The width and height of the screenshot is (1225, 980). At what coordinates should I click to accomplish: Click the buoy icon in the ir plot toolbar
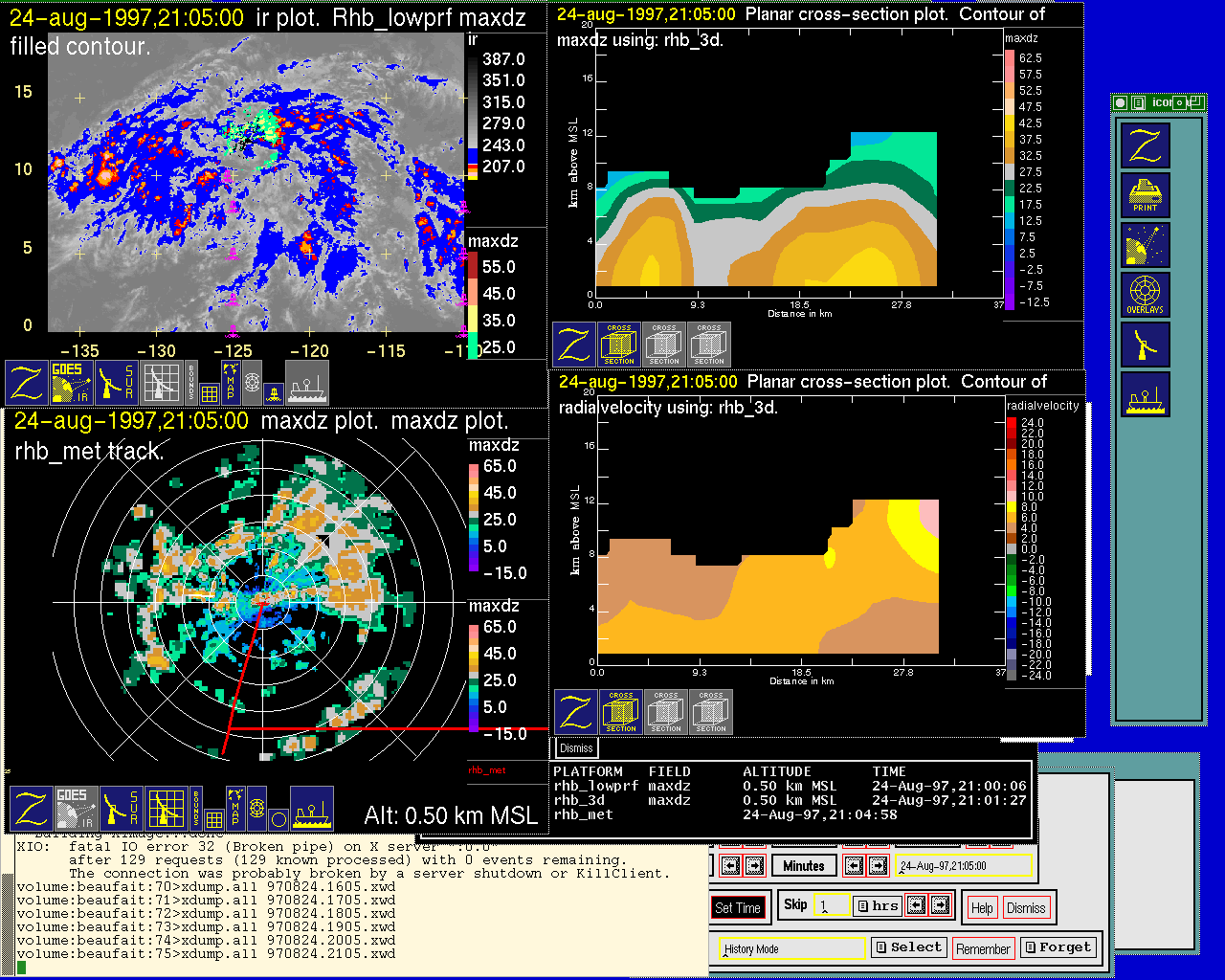274,392
